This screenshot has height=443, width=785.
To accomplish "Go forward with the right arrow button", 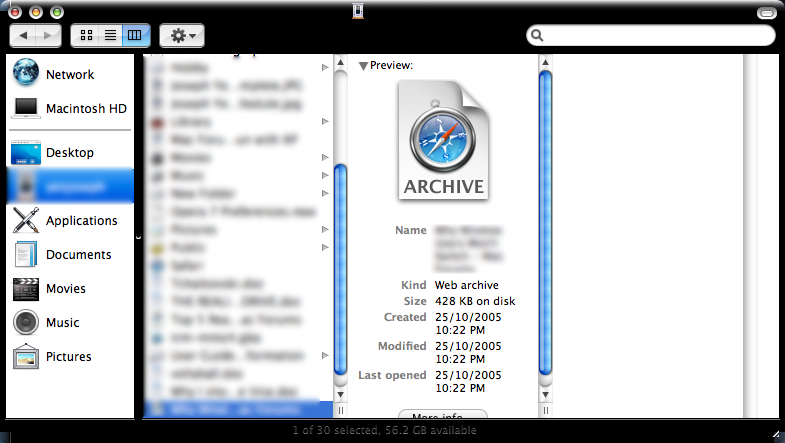I will pos(48,36).
